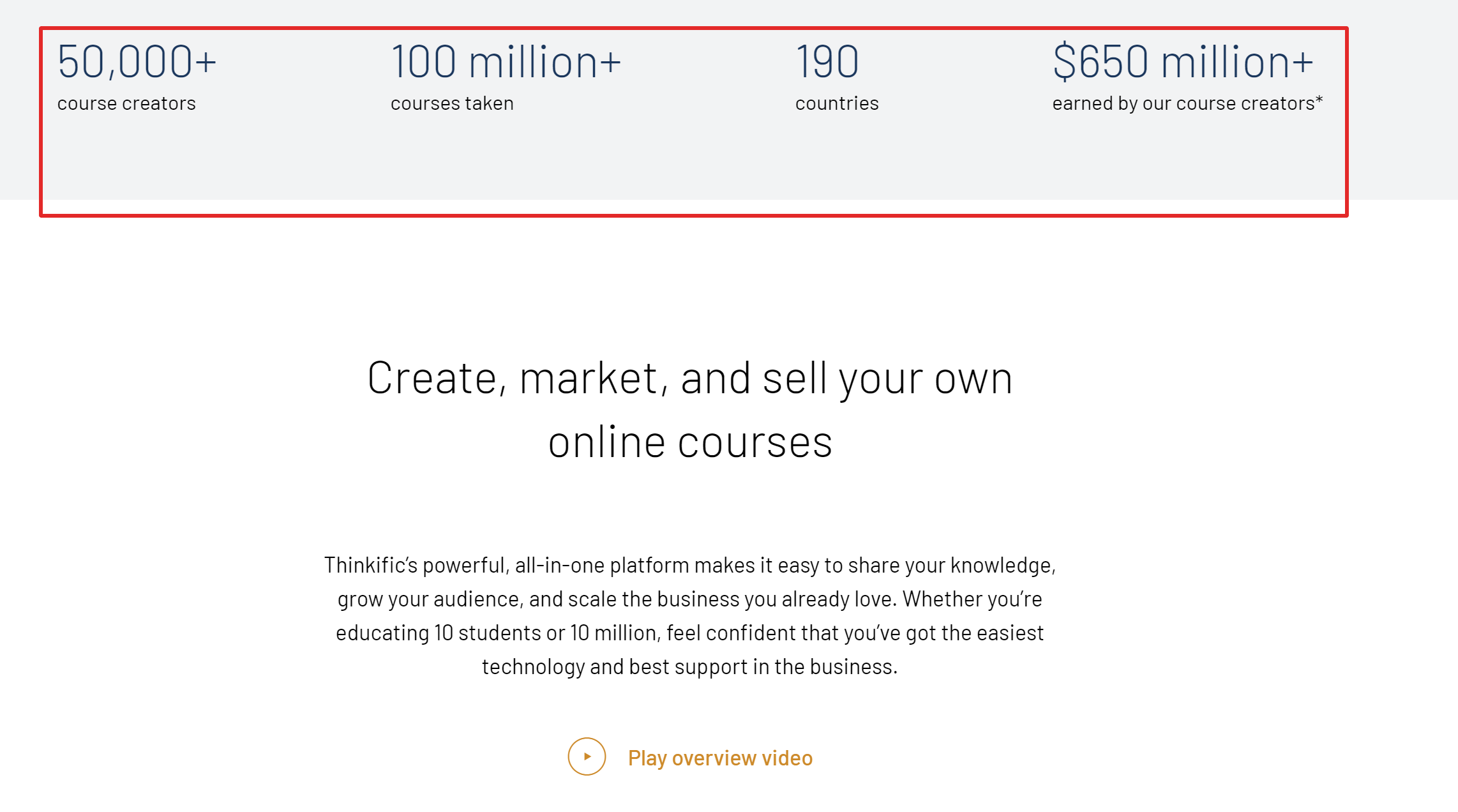Click the 'courses taken' caption

click(451, 103)
